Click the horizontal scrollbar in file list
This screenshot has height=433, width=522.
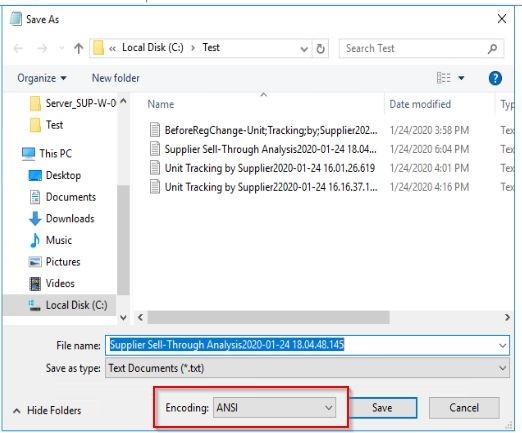pyautogui.click(x=268, y=317)
